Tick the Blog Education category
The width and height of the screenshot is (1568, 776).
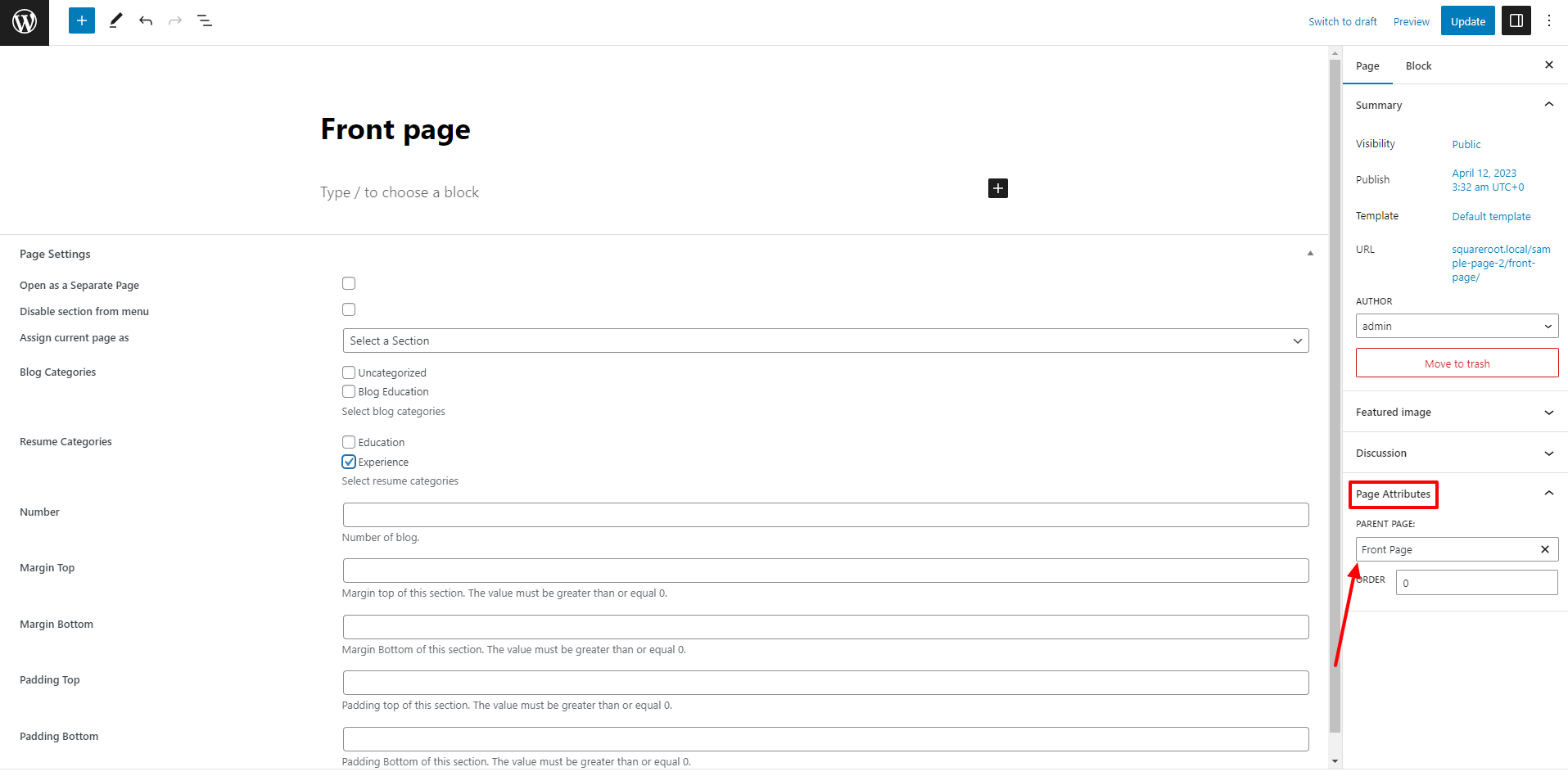349,391
